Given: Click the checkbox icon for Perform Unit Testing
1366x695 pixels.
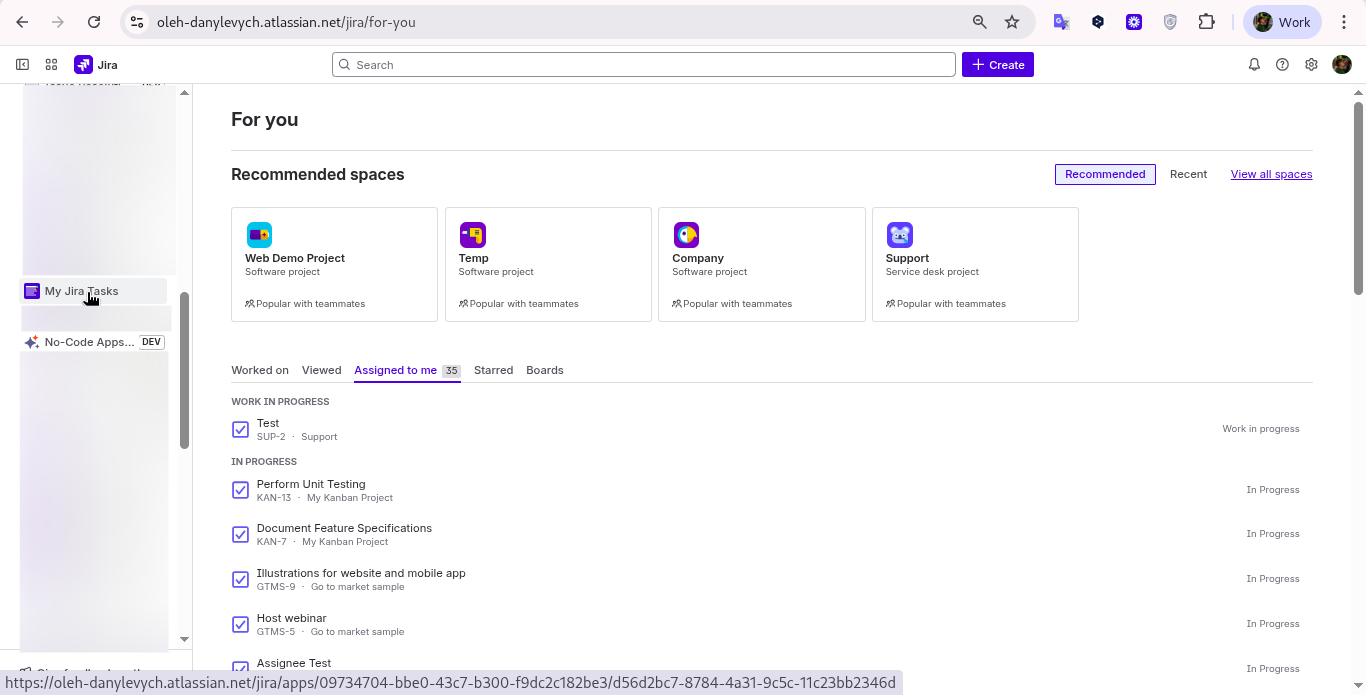Looking at the screenshot, I should [x=240, y=490].
